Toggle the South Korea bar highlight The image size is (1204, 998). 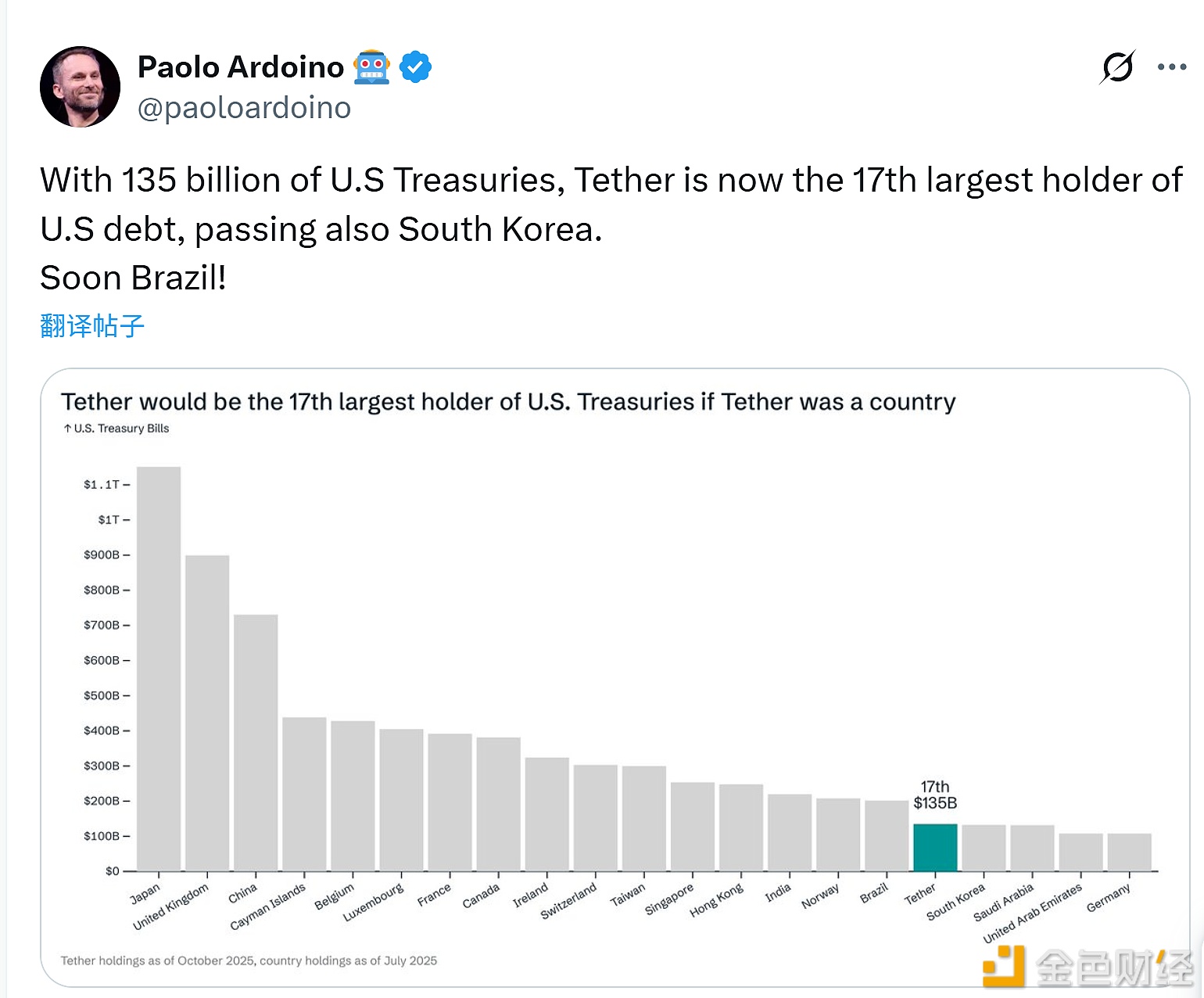click(983, 849)
